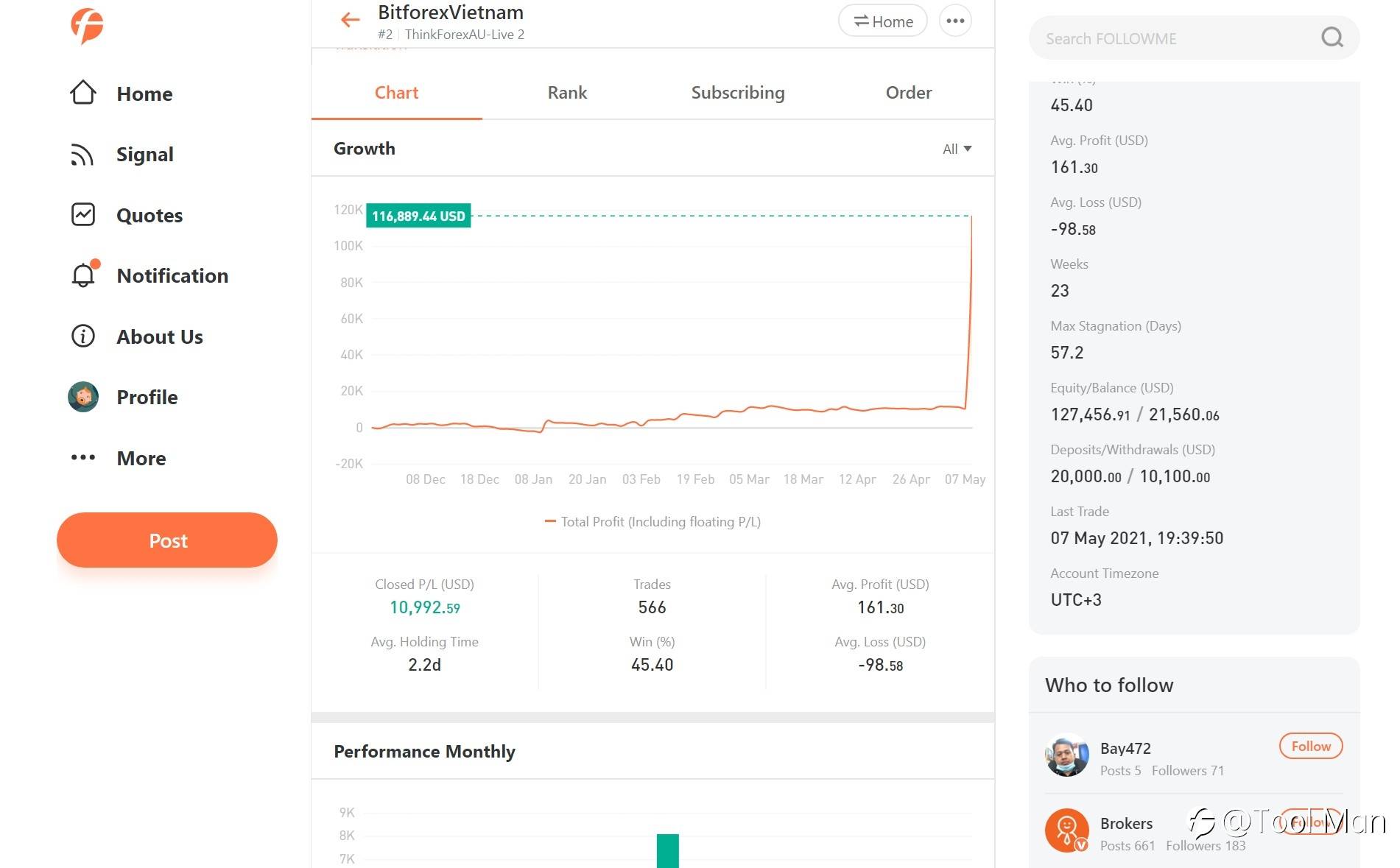The height and width of the screenshot is (868, 1400).
Task: Open the three-dot options menu in header
Action: (x=955, y=21)
